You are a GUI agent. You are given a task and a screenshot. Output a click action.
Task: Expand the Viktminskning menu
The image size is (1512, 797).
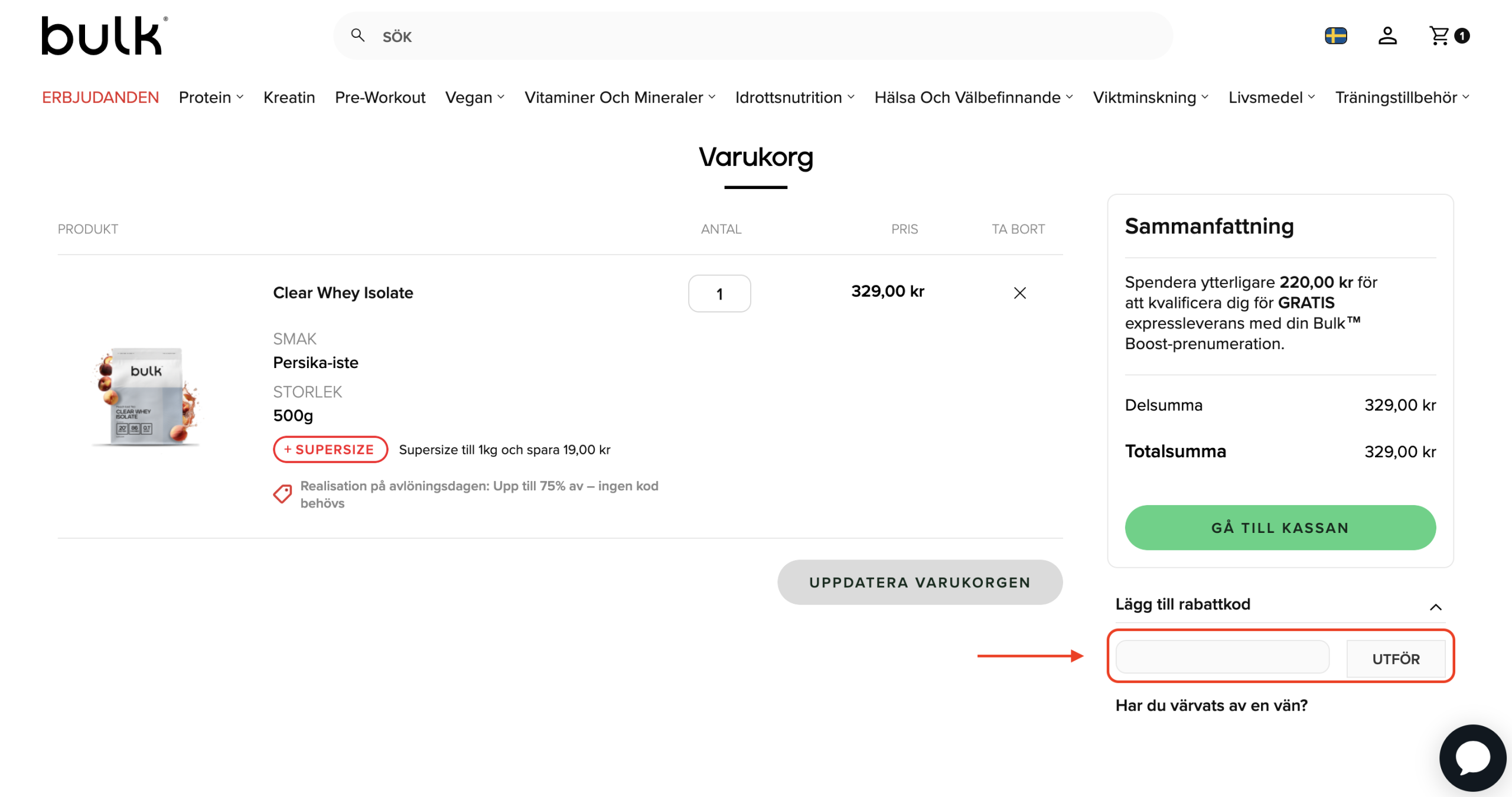tap(1151, 97)
